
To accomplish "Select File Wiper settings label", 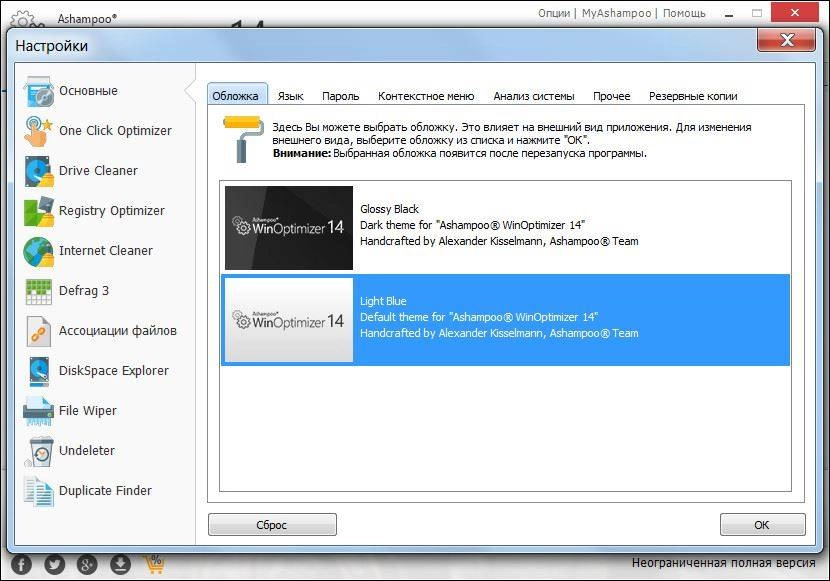I will point(88,411).
